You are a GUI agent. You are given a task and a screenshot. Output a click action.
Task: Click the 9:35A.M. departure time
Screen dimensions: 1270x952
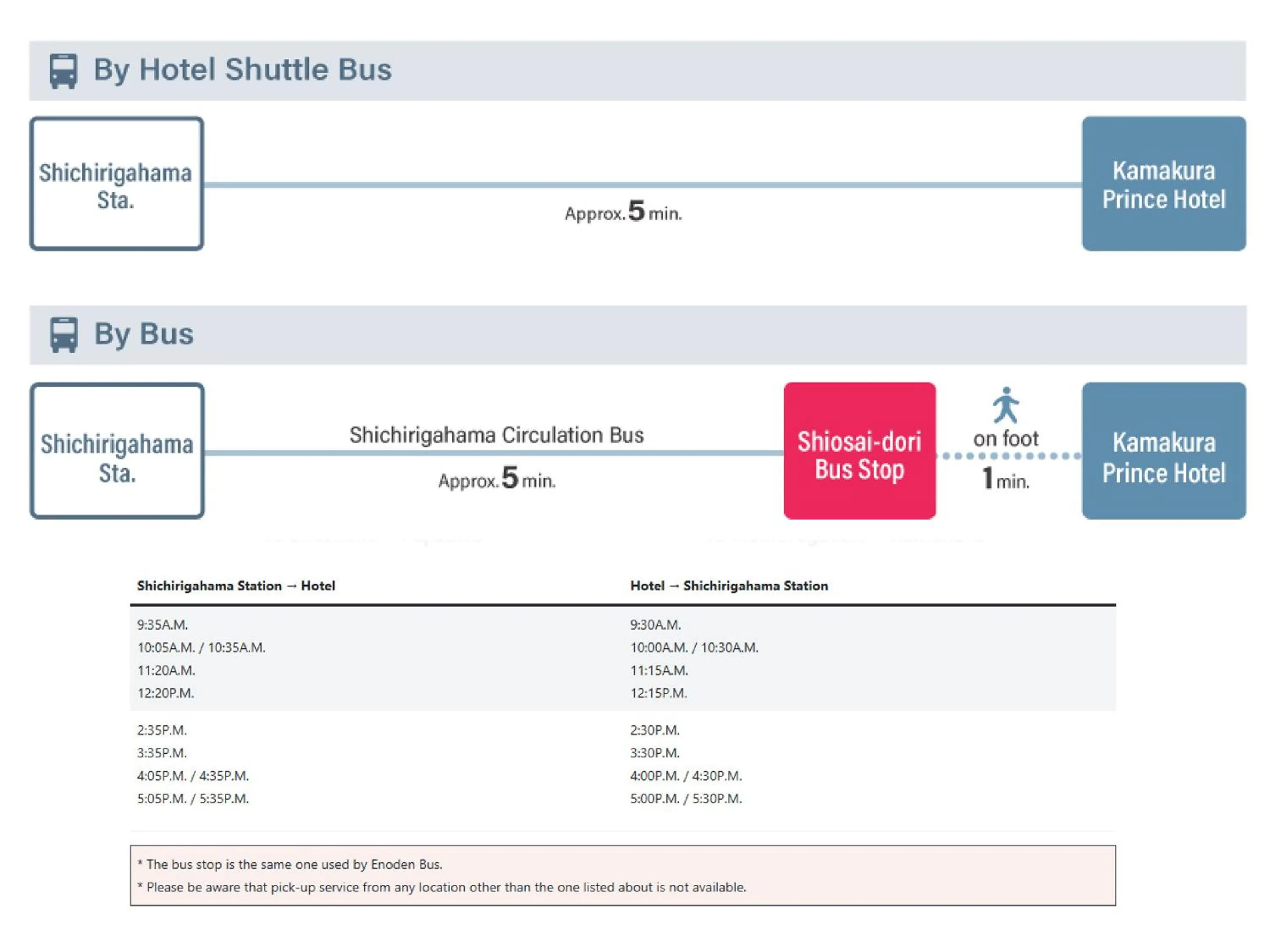(163, 625)
